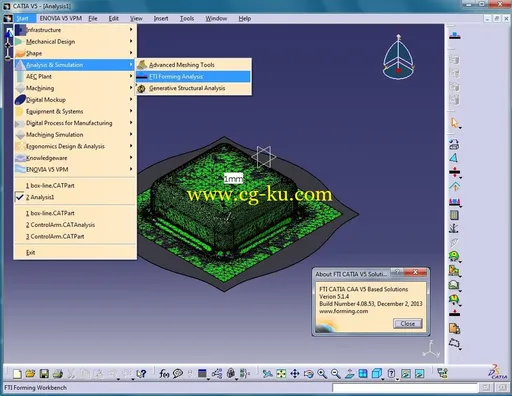Click the New document icon

[17, 374]
